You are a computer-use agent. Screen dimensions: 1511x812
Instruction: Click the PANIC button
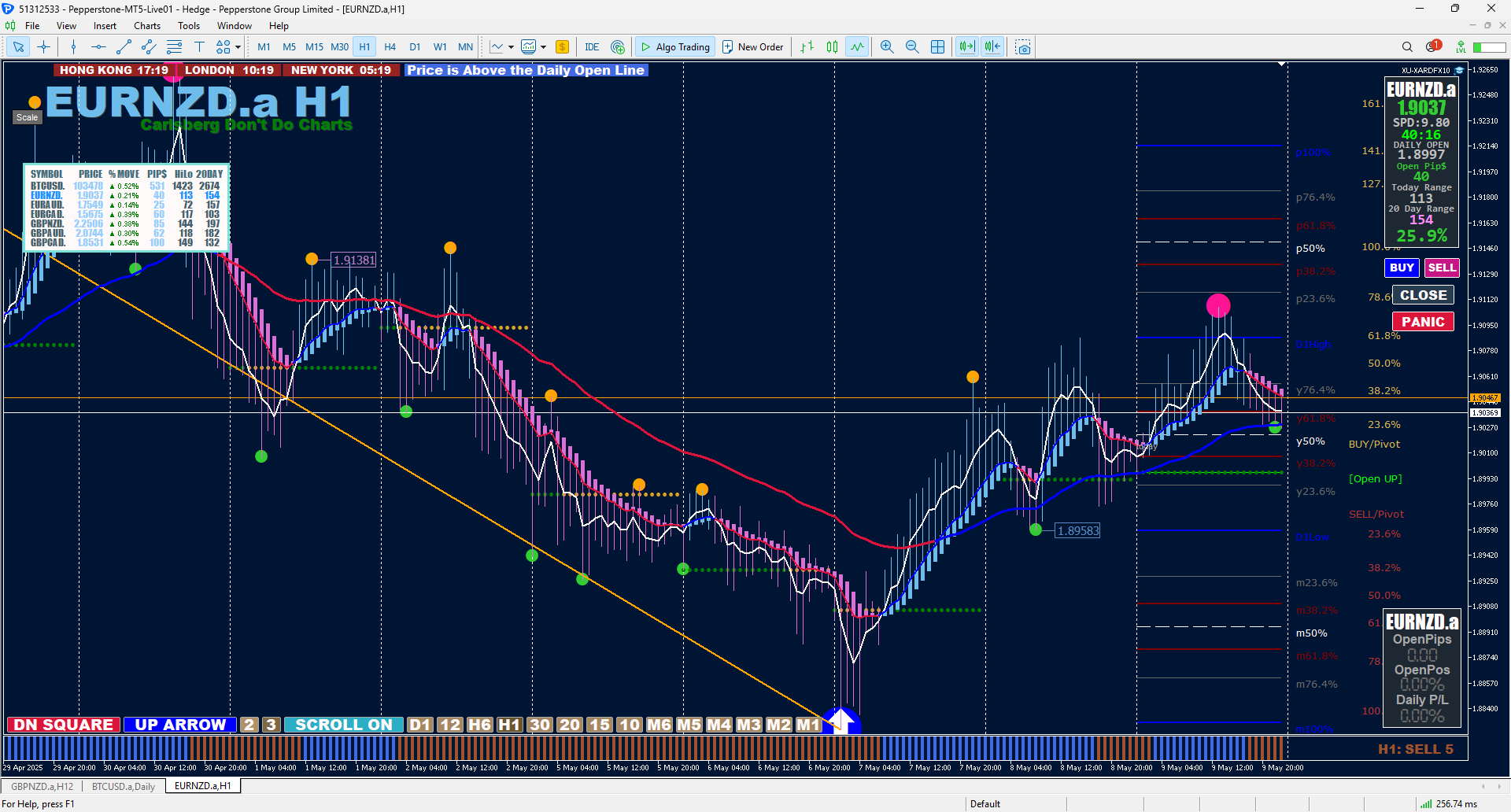pyautogui.click(x=1423, y=322)
